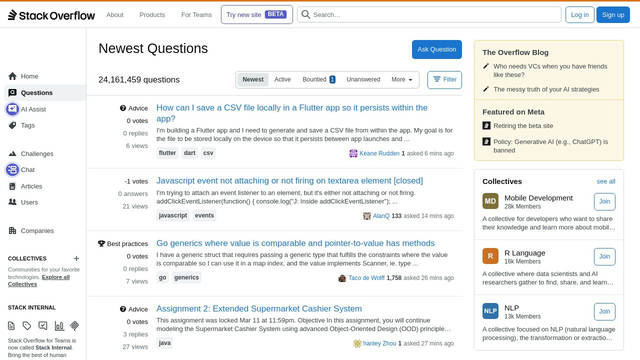Click the plus icon beside Collectives
The width and height of the screenshot is (640, 360).
(x=76, y=258)
